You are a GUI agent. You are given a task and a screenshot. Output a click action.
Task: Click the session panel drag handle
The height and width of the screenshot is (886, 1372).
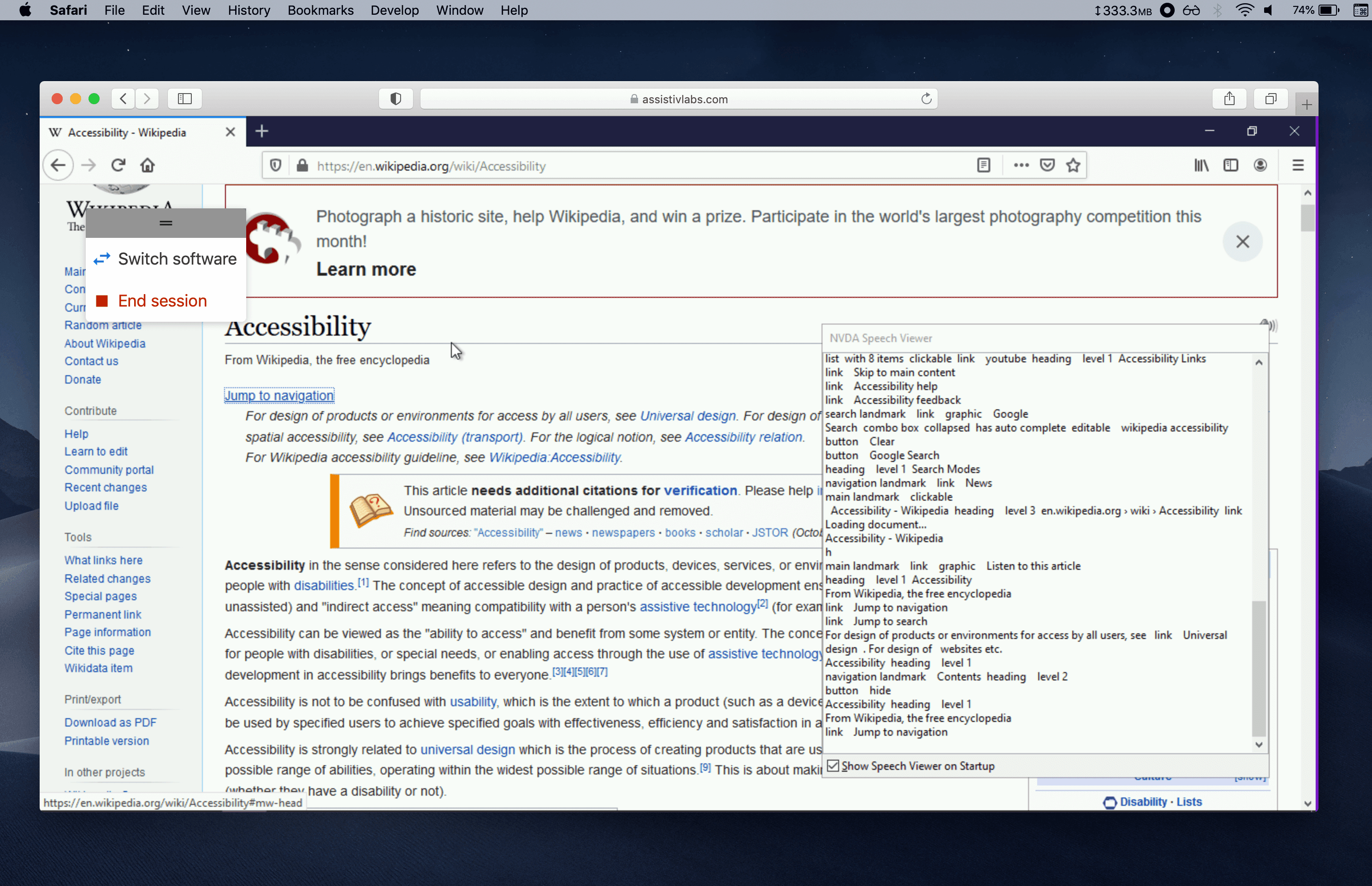coord(166,223)
